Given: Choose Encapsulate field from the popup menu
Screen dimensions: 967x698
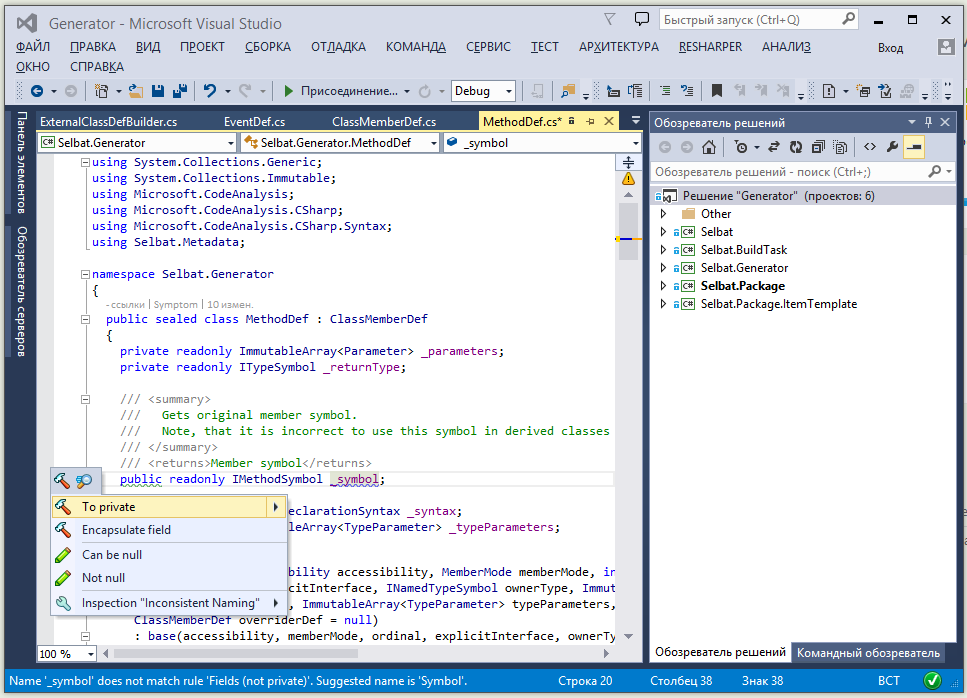Looking at the screenshot, I should 126,530.
